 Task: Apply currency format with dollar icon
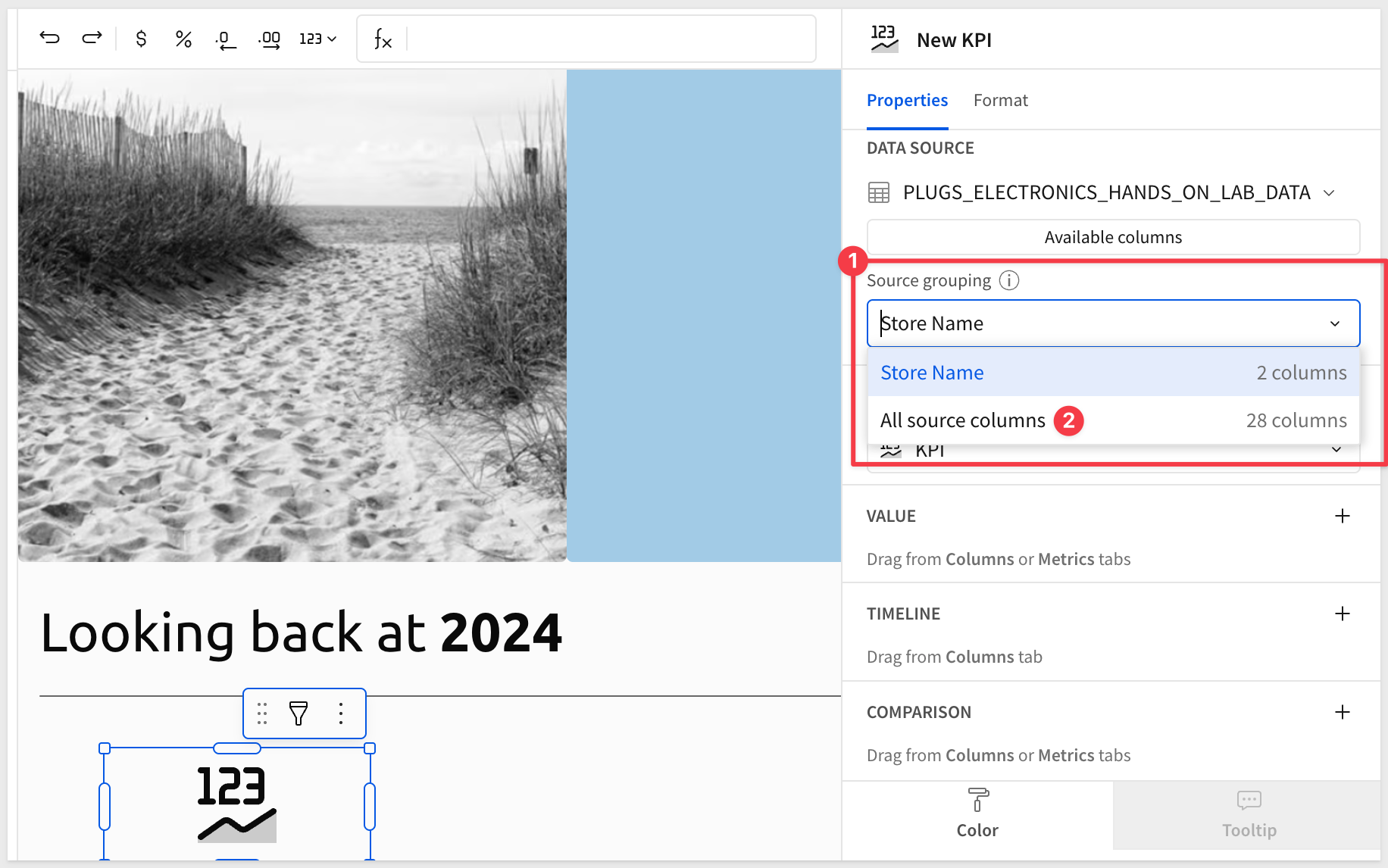click(141, 39)
